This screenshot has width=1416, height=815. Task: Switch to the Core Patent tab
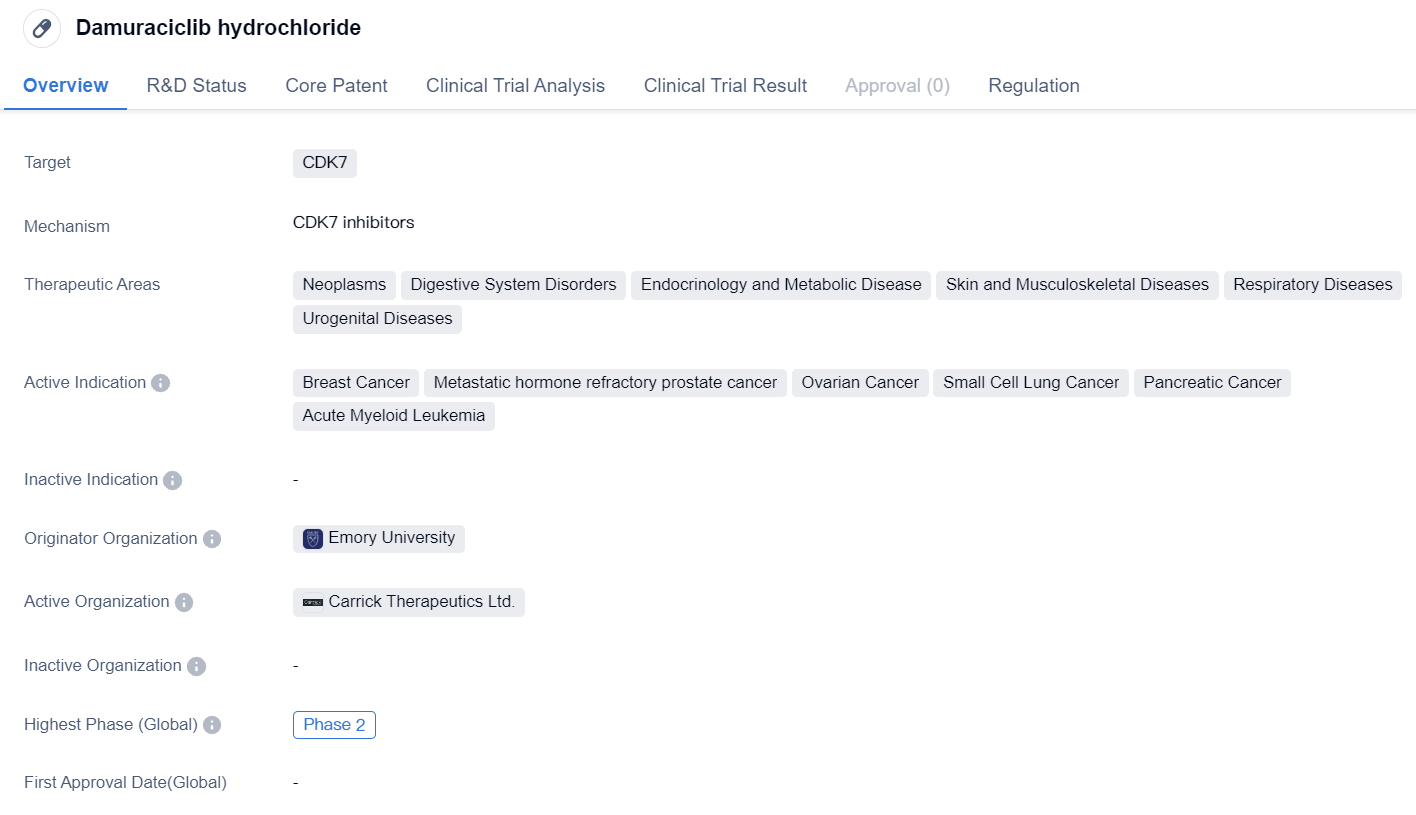click(x=336, y=86)
